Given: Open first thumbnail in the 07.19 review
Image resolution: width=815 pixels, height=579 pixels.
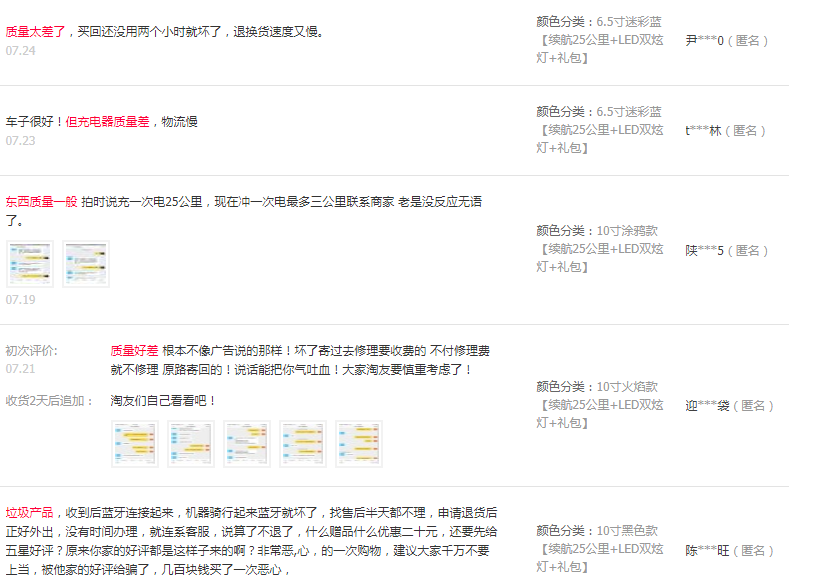Looking at the screenshot, I should tap(30, 264).
